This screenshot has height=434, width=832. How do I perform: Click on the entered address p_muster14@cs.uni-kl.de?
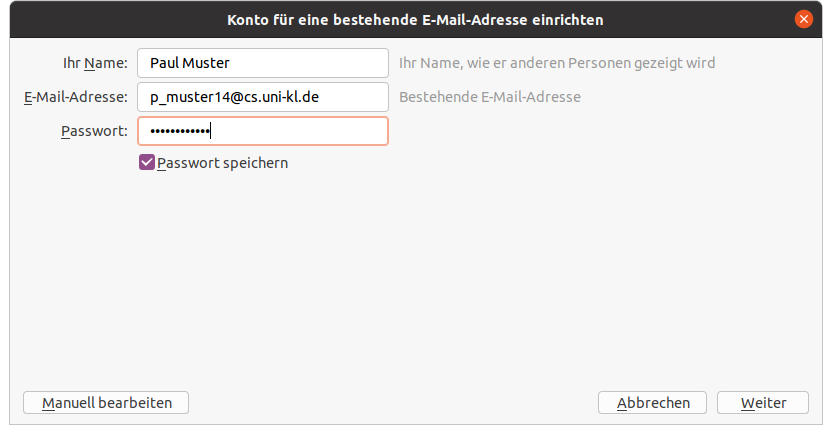point(234,97)
